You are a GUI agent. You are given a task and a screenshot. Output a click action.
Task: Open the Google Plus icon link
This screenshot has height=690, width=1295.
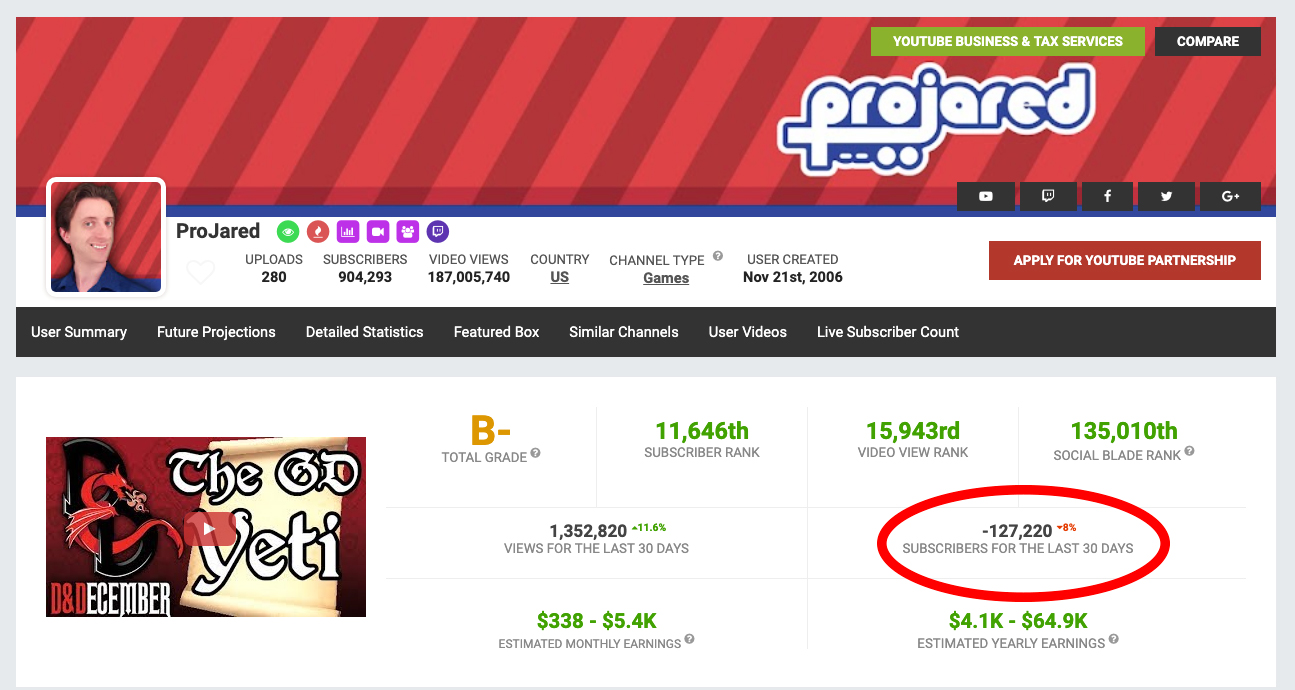click(1230, 197)
